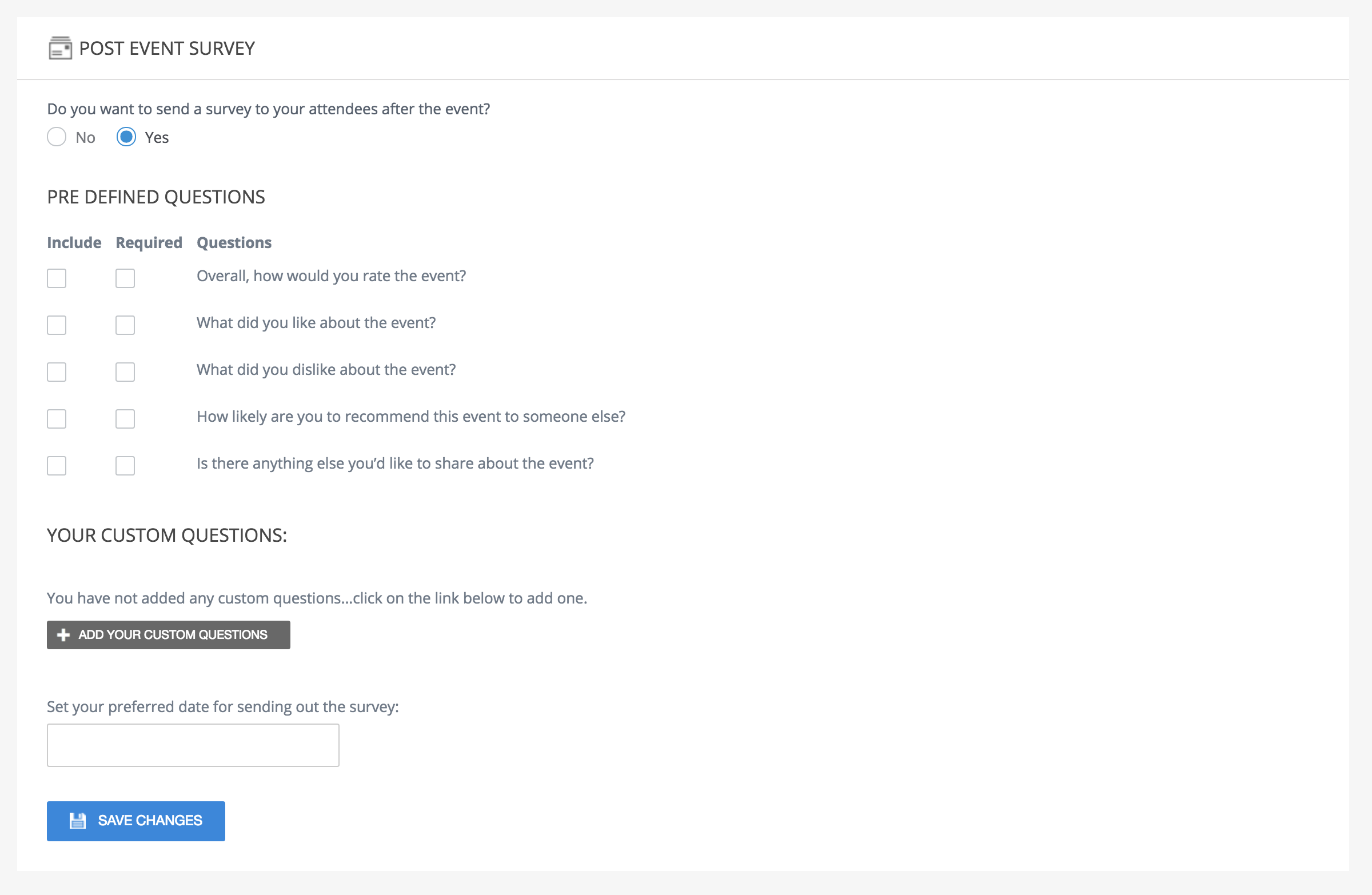Screen dimensions: 1372x895
Task: Include 'Is there anything else' question
Action: pos(57,466)
